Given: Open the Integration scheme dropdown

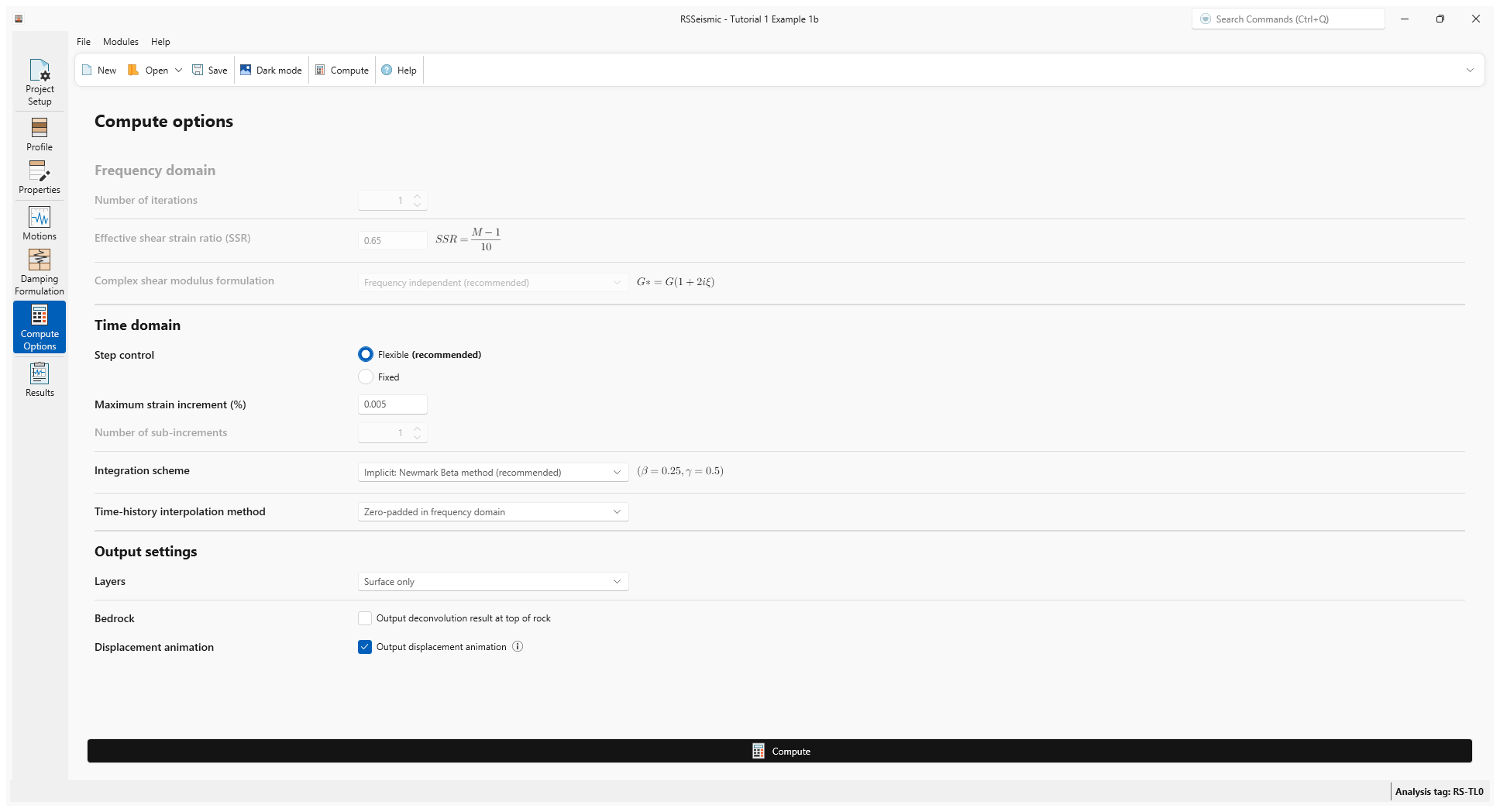Looking at the screenshot, I should coord(493,472).
